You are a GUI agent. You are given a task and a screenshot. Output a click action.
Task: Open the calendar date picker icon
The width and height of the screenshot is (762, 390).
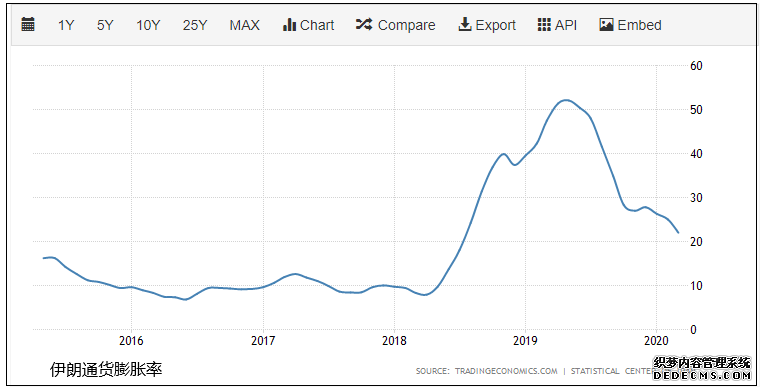(28, 25)
